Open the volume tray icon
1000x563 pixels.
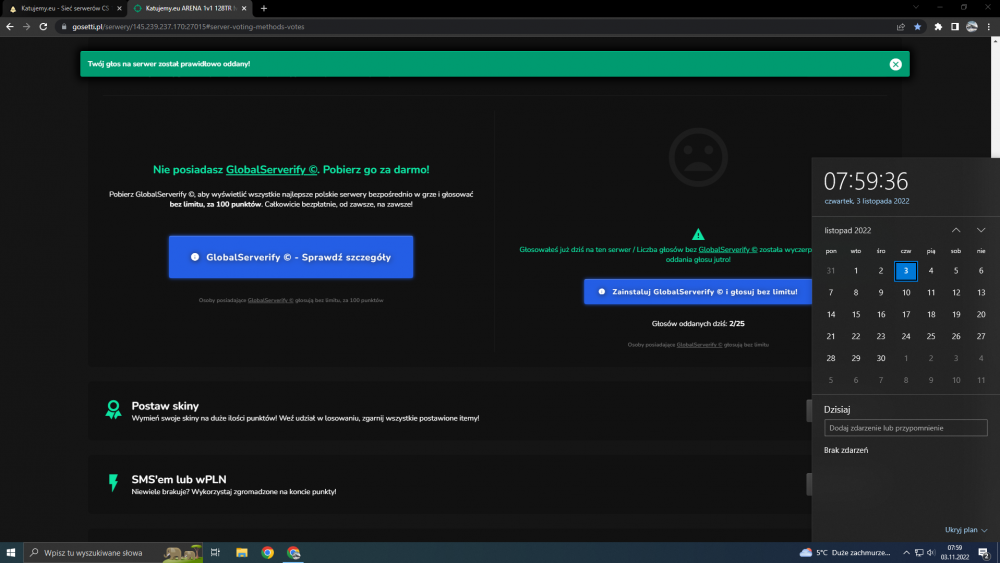coord(931,553)
